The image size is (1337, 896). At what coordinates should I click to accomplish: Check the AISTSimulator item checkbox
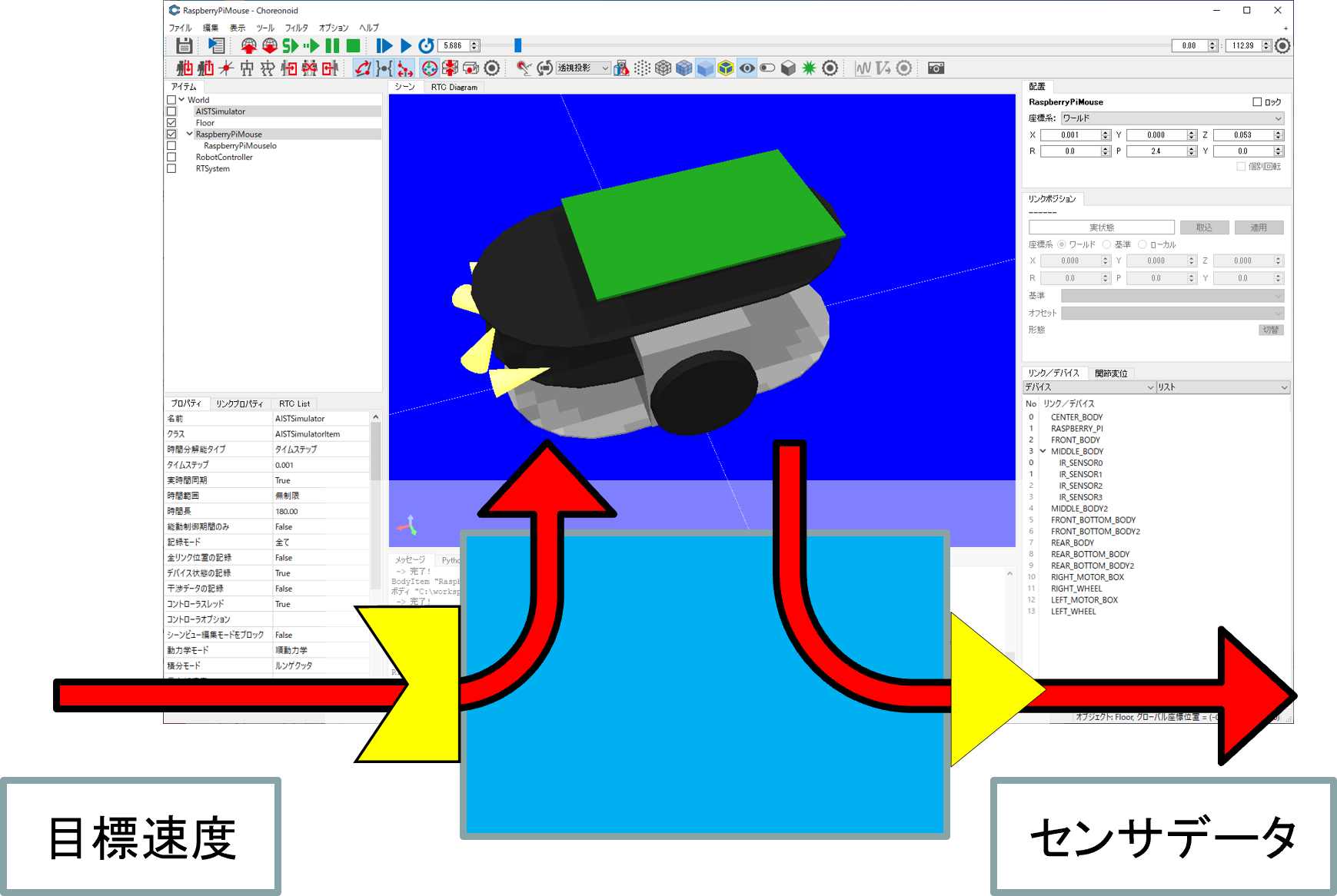[171, 111]
